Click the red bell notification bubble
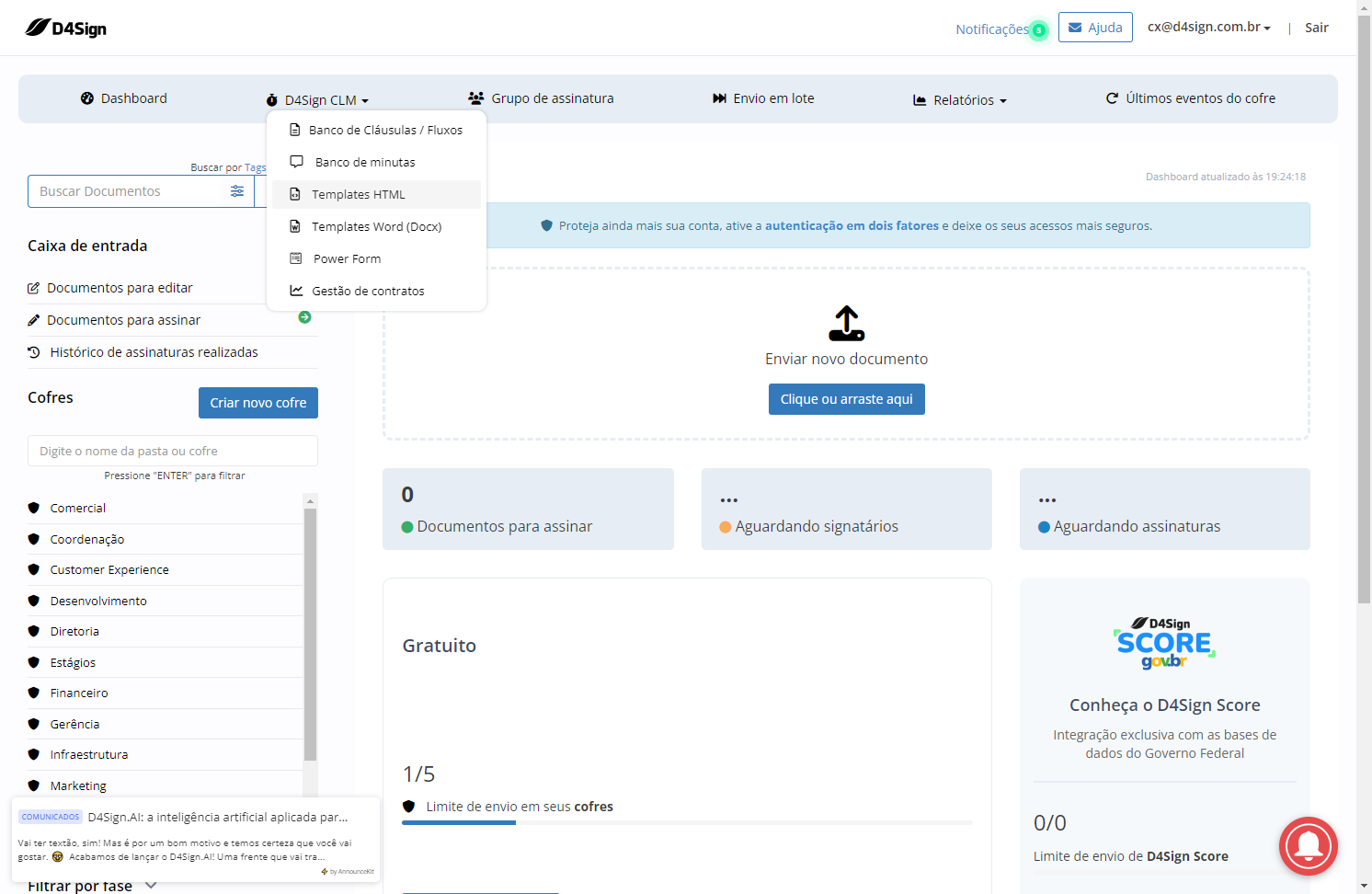The image size is (1372, 894). (x=1308, y=845)
